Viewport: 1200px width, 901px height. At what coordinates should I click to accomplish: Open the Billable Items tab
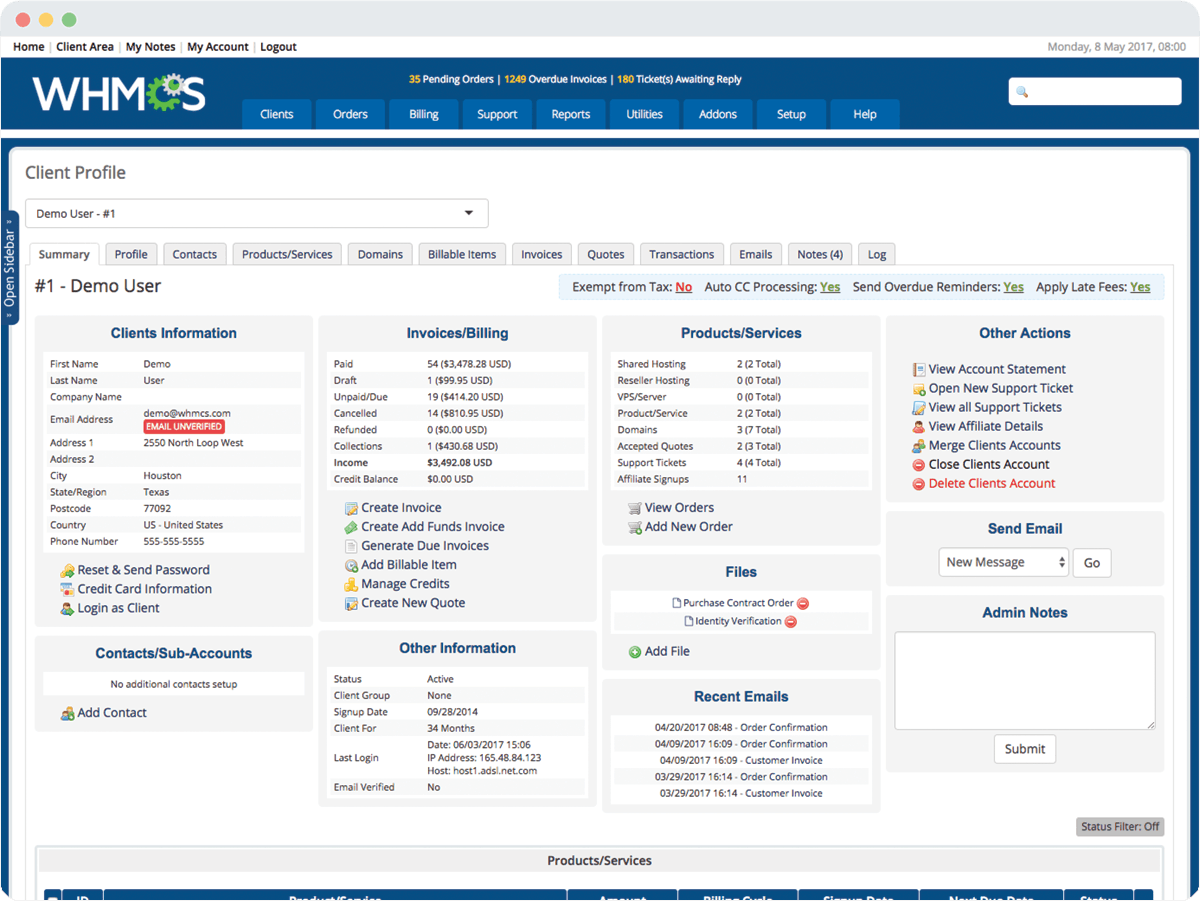pos(462,255)
